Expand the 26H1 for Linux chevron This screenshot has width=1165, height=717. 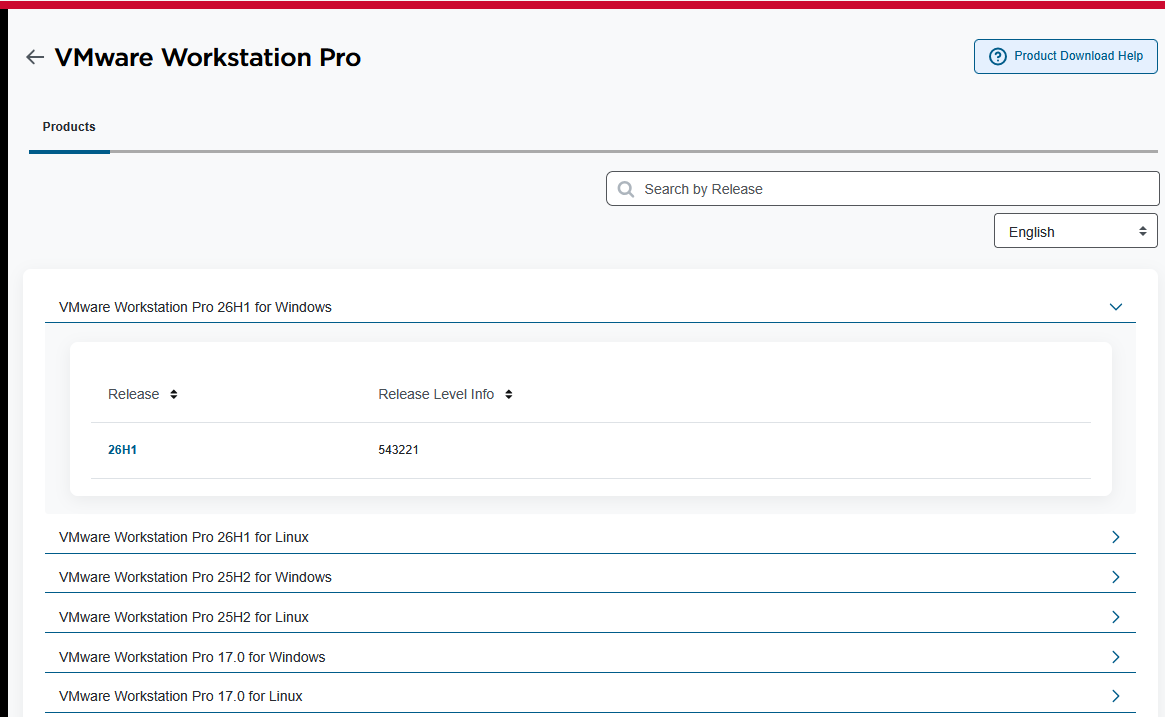[1115, 537]
